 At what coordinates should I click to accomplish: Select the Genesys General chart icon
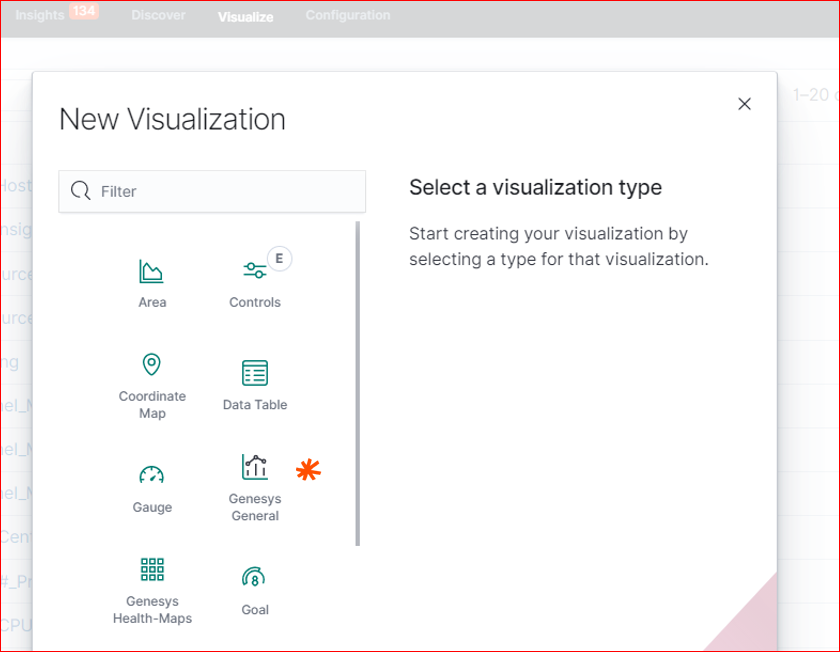[255, 467]
